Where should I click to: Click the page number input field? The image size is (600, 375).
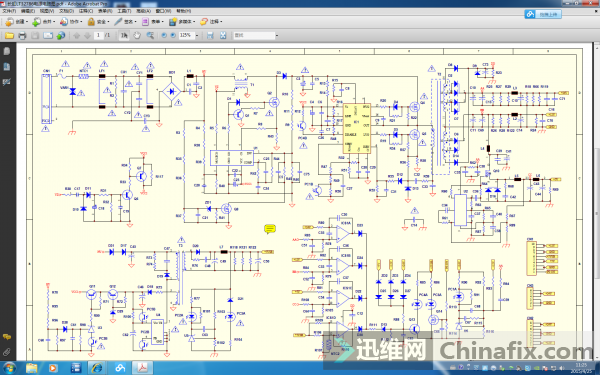pos(98,36)
